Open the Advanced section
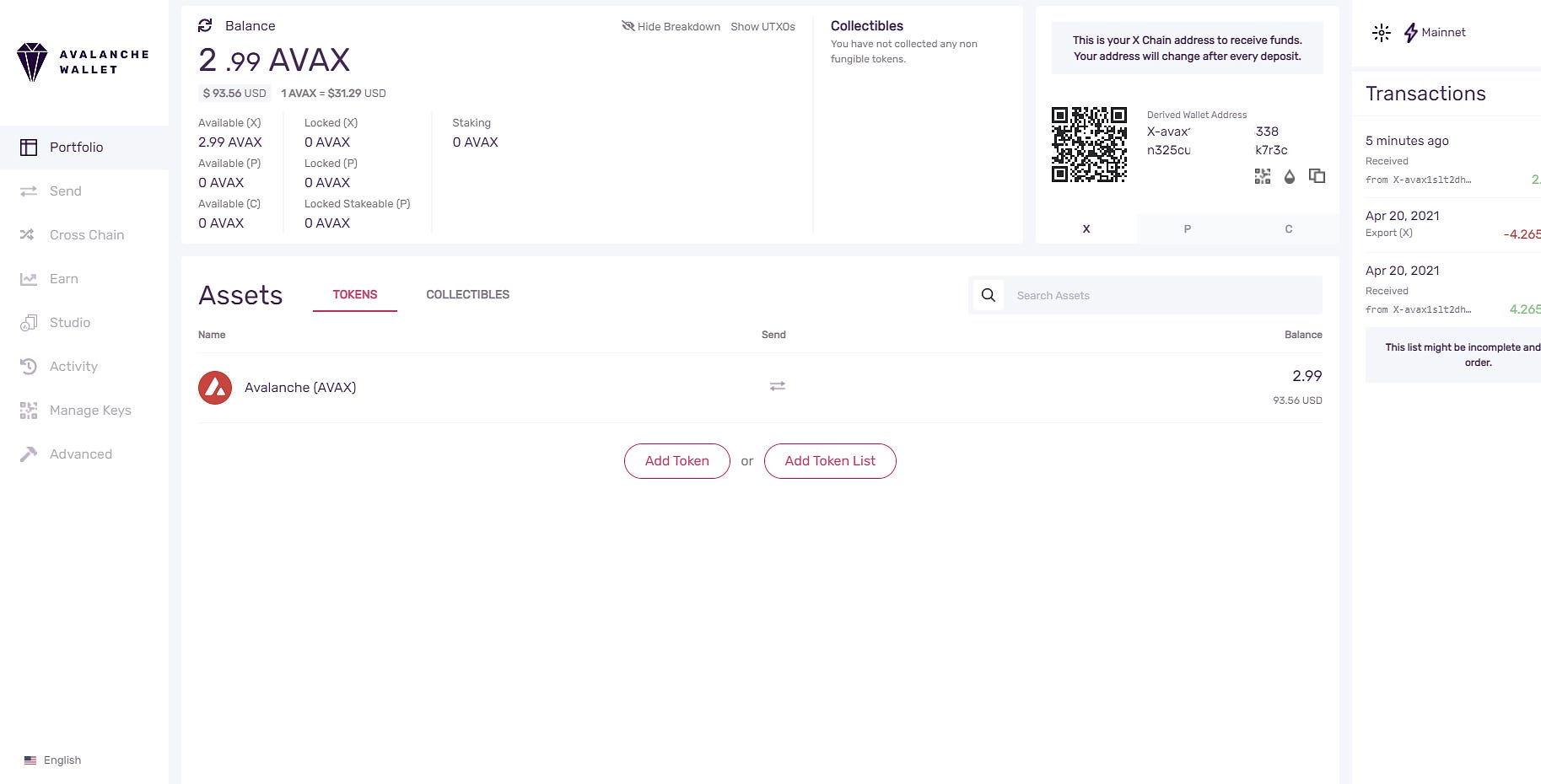This screenshot has height=784, width=1541. tap(84, 454)
